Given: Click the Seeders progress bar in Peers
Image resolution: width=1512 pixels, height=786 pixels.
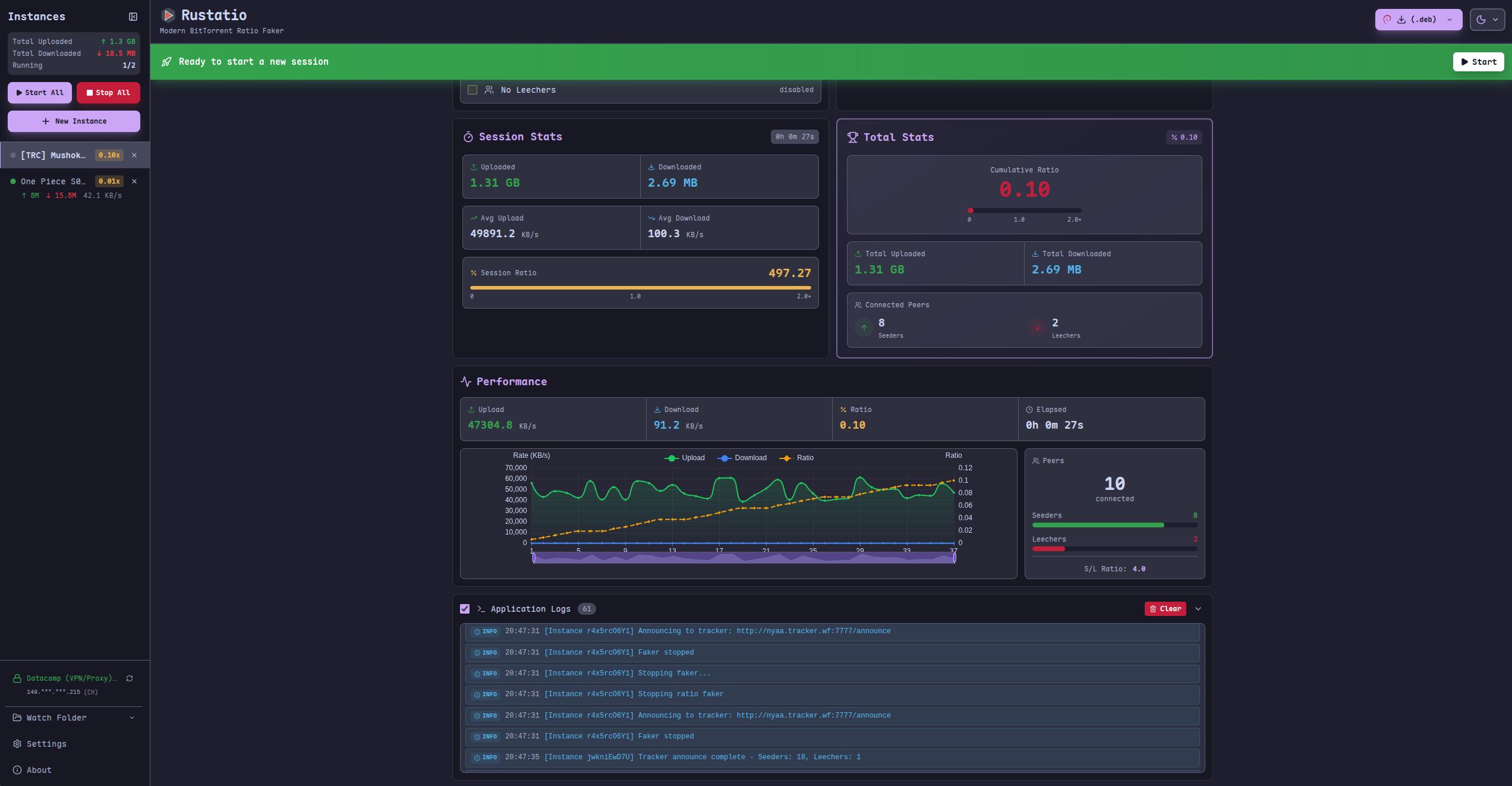Looking at the screenshot, I should (x=1115, y=525).
